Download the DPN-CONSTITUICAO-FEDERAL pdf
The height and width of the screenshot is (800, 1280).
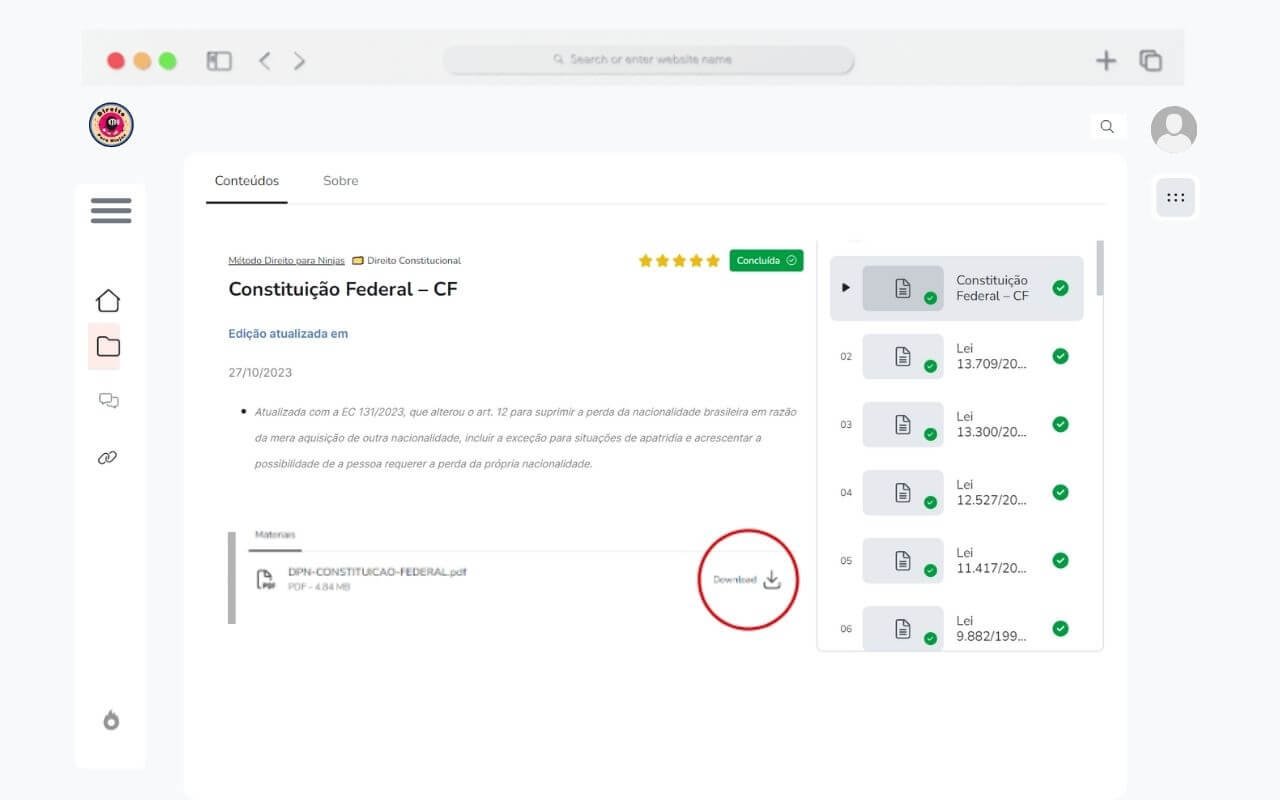[748, 580]
